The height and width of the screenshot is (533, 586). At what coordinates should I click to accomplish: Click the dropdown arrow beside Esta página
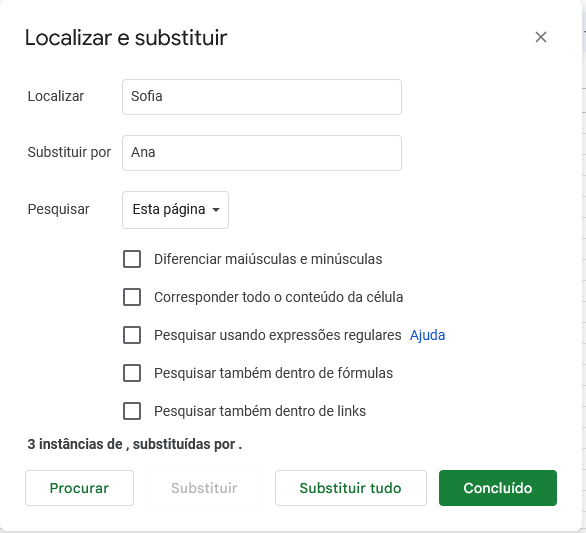click(x=216, y=210)
